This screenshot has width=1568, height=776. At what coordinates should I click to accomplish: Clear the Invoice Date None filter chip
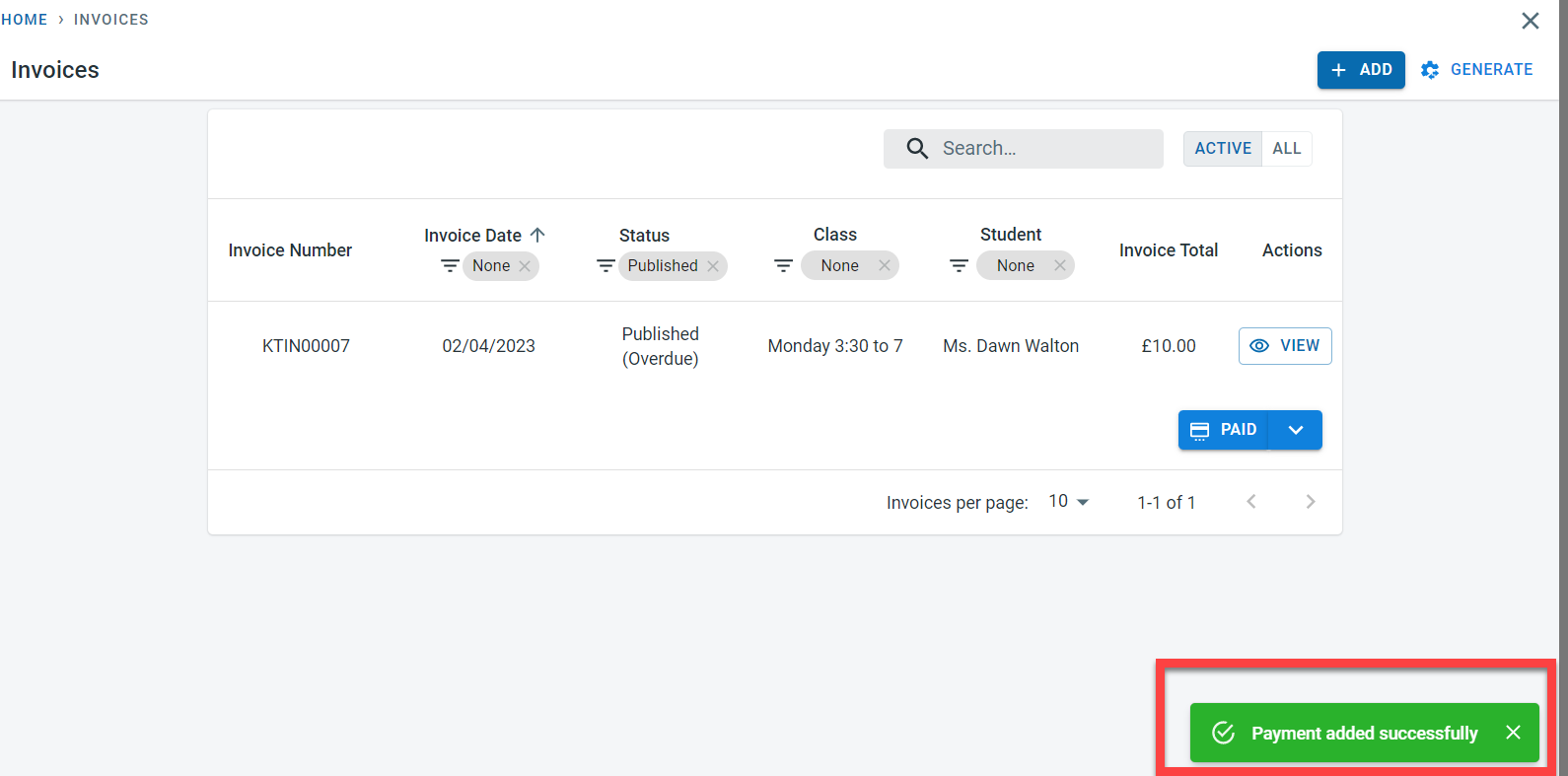(525, 266)
